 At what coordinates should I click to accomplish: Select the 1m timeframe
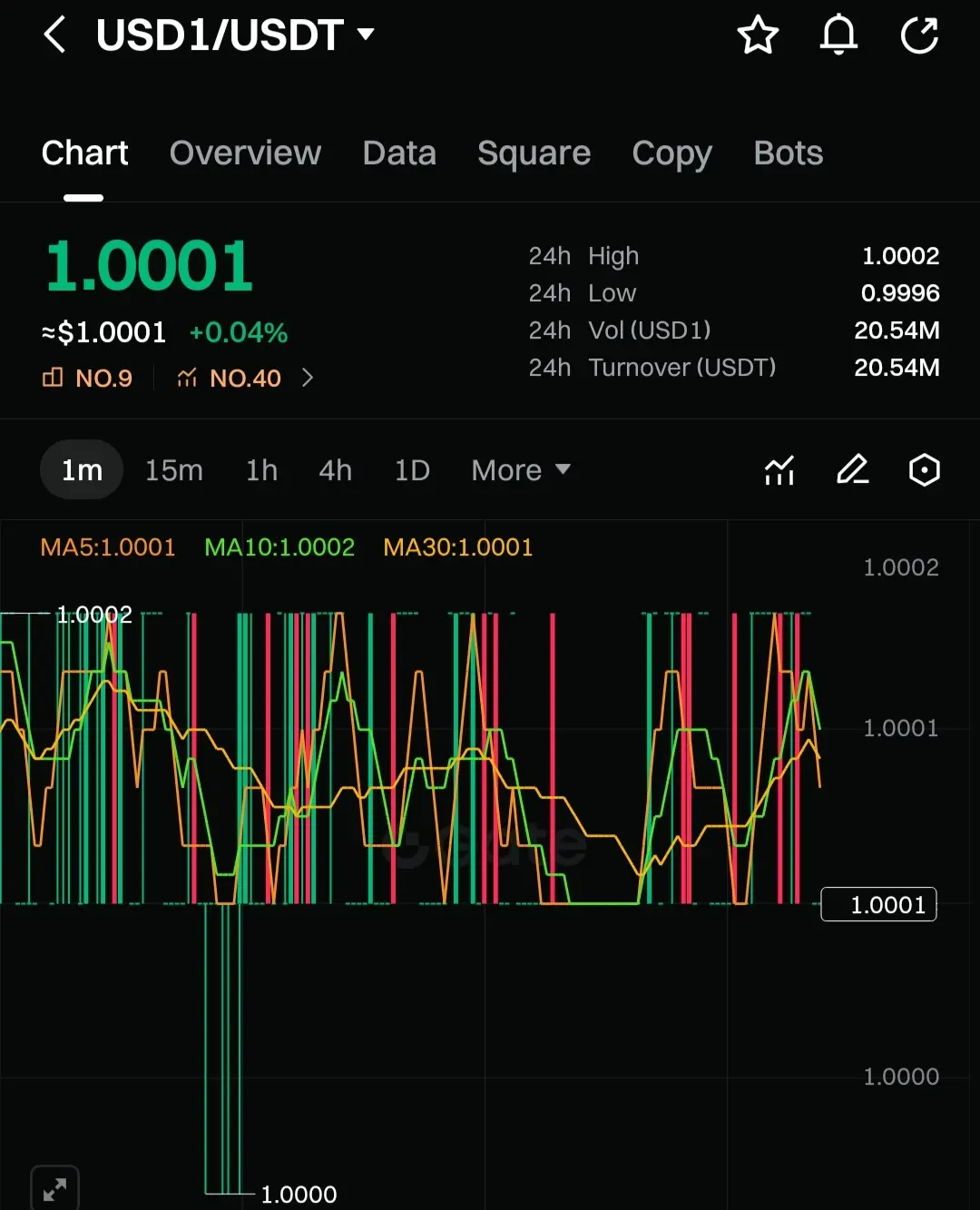pos(82,470)
